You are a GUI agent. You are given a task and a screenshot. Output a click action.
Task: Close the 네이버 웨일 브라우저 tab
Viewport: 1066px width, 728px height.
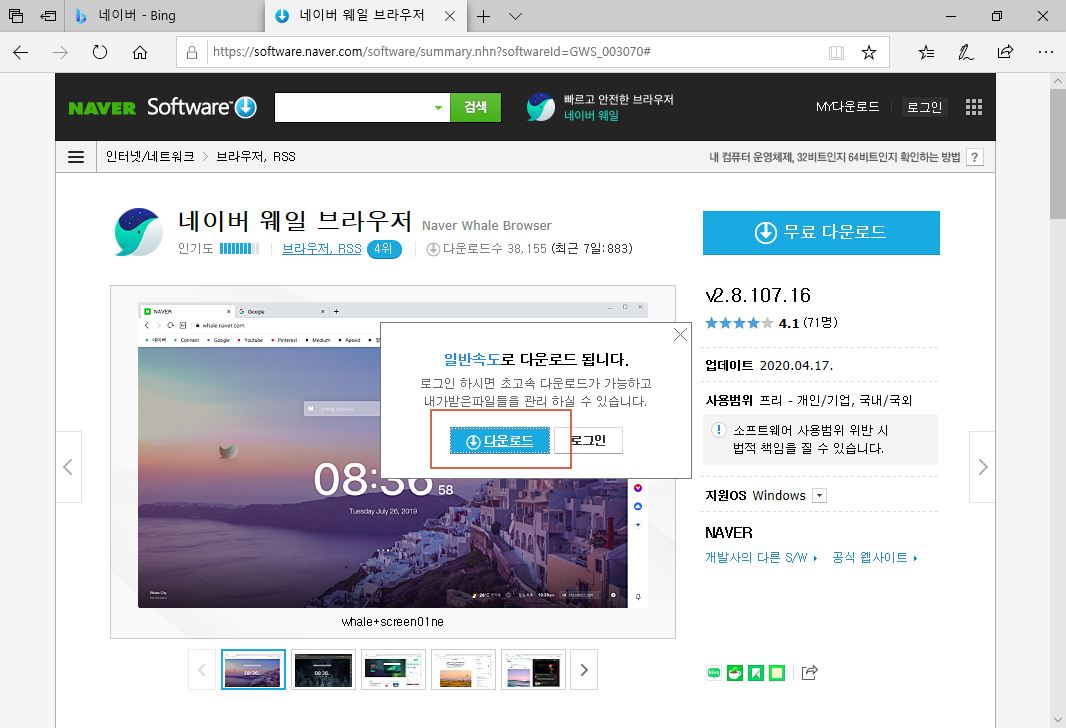click(x=450, y=16)
